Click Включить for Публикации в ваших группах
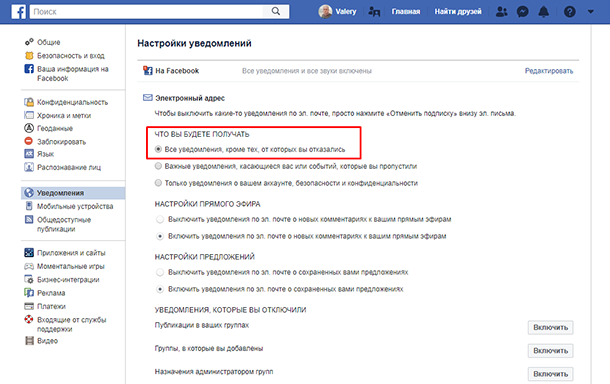This screenshot has width=610, height=384. [x=550, y=328]
